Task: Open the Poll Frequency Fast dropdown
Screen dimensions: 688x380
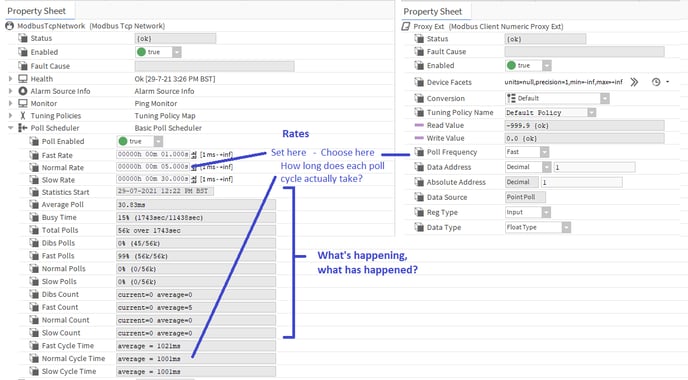Action: [545, 152]
